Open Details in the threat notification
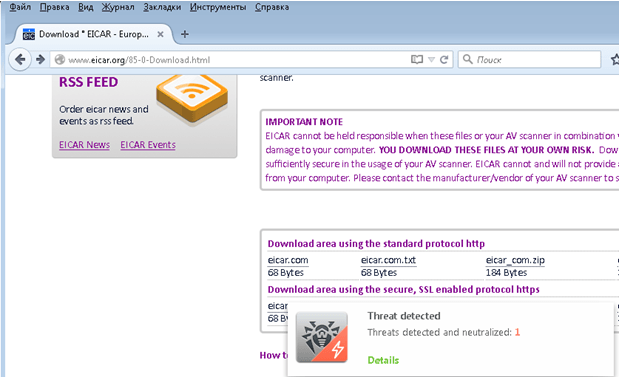 click(x=383, y=360)
